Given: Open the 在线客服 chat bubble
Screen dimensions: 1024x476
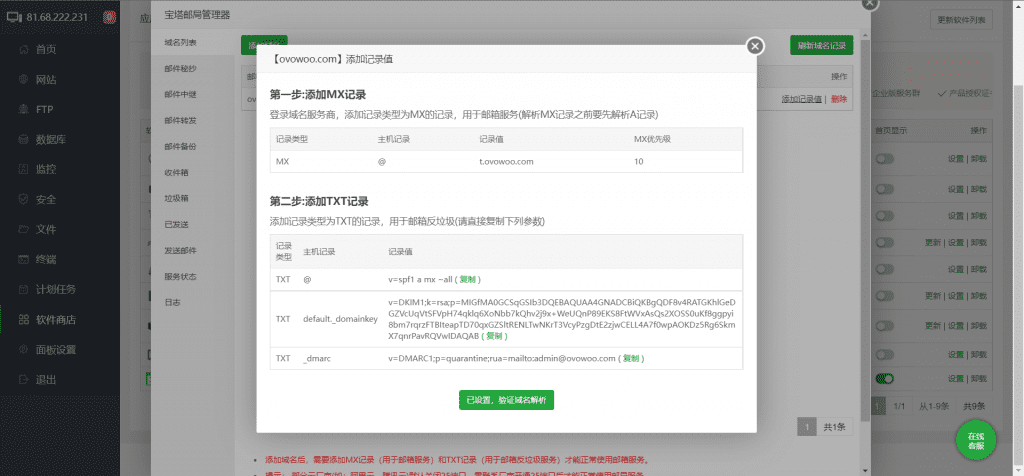Looking at the screenshot, I should click(975, 439).
